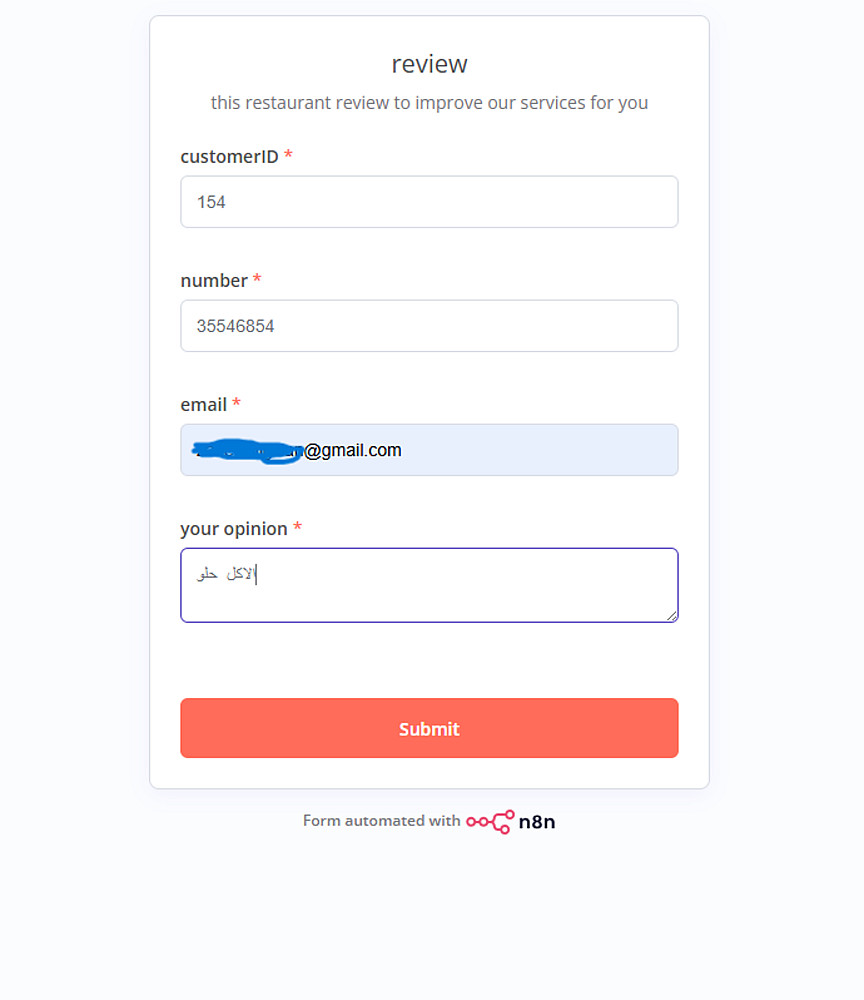Click the customerID label
The width and height of the screenshot is (864, 1000).
point(230,156)
